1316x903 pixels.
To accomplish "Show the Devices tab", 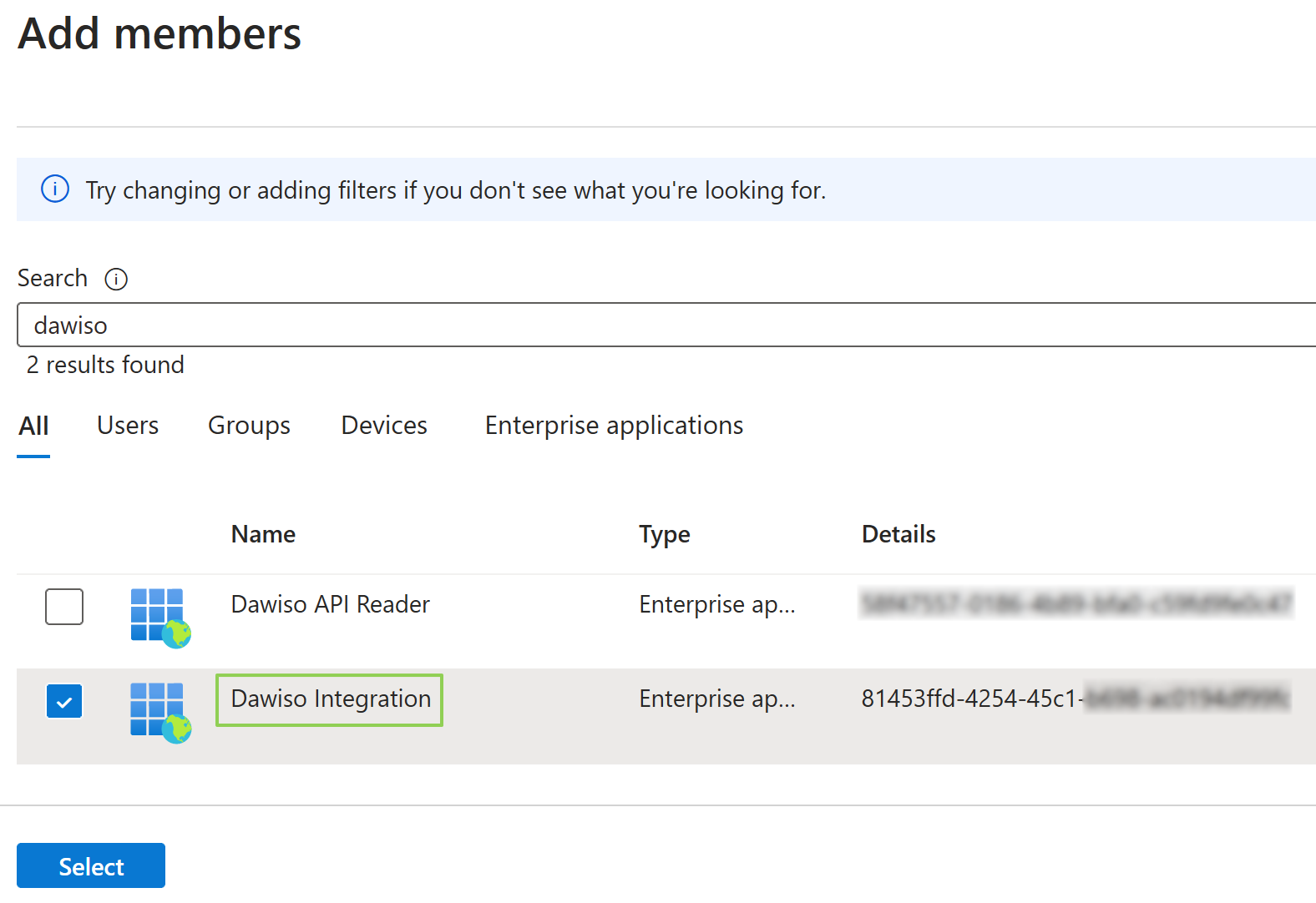I will tap(384, 426).
